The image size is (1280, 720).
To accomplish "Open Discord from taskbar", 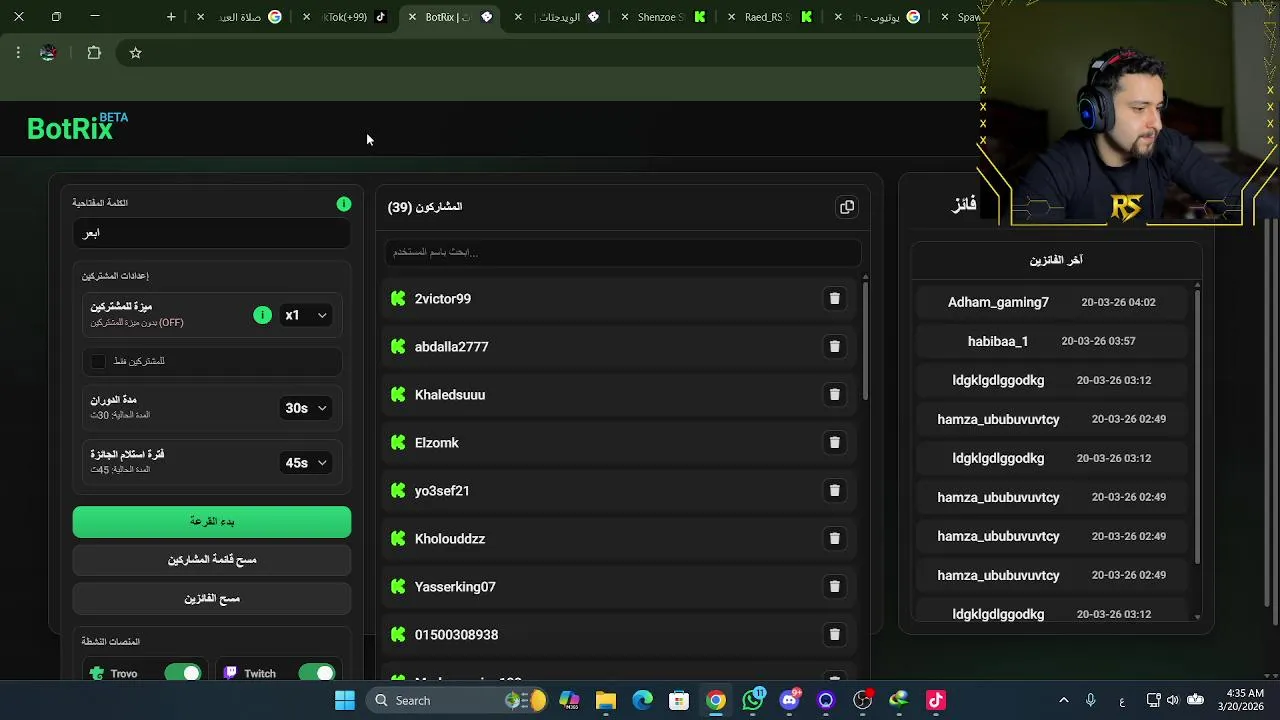I will [x=789, y=700].
